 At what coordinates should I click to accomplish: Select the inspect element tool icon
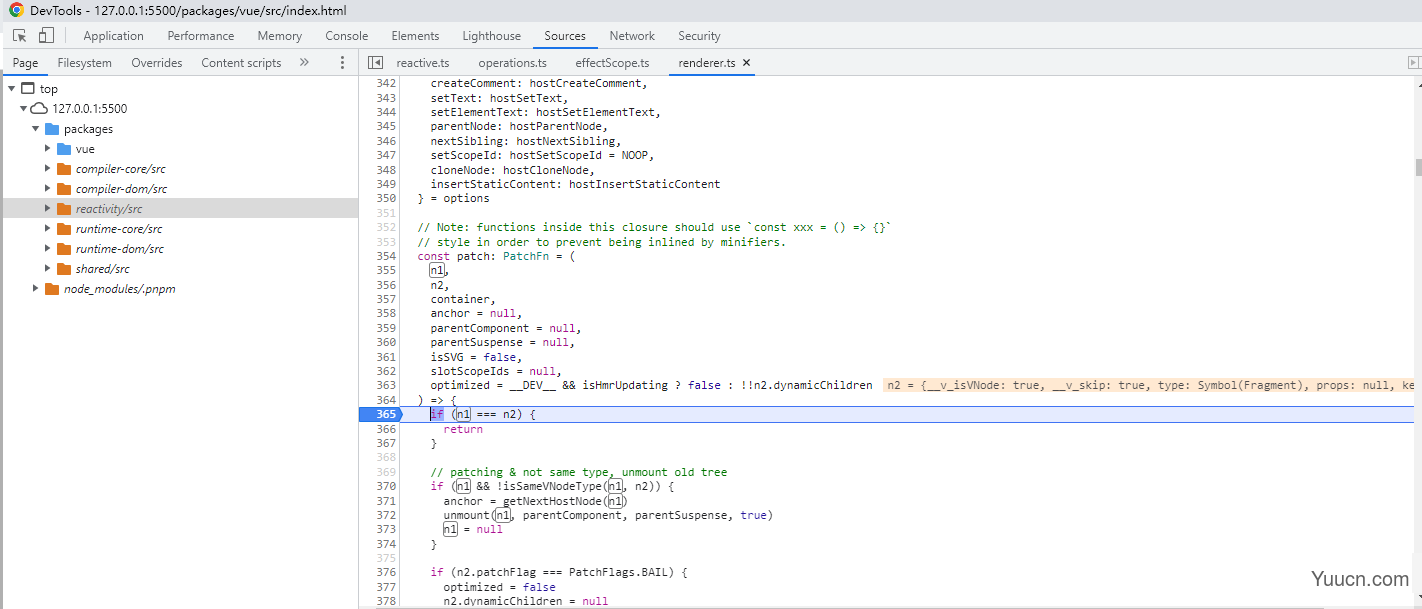click(x=20, y=35)
